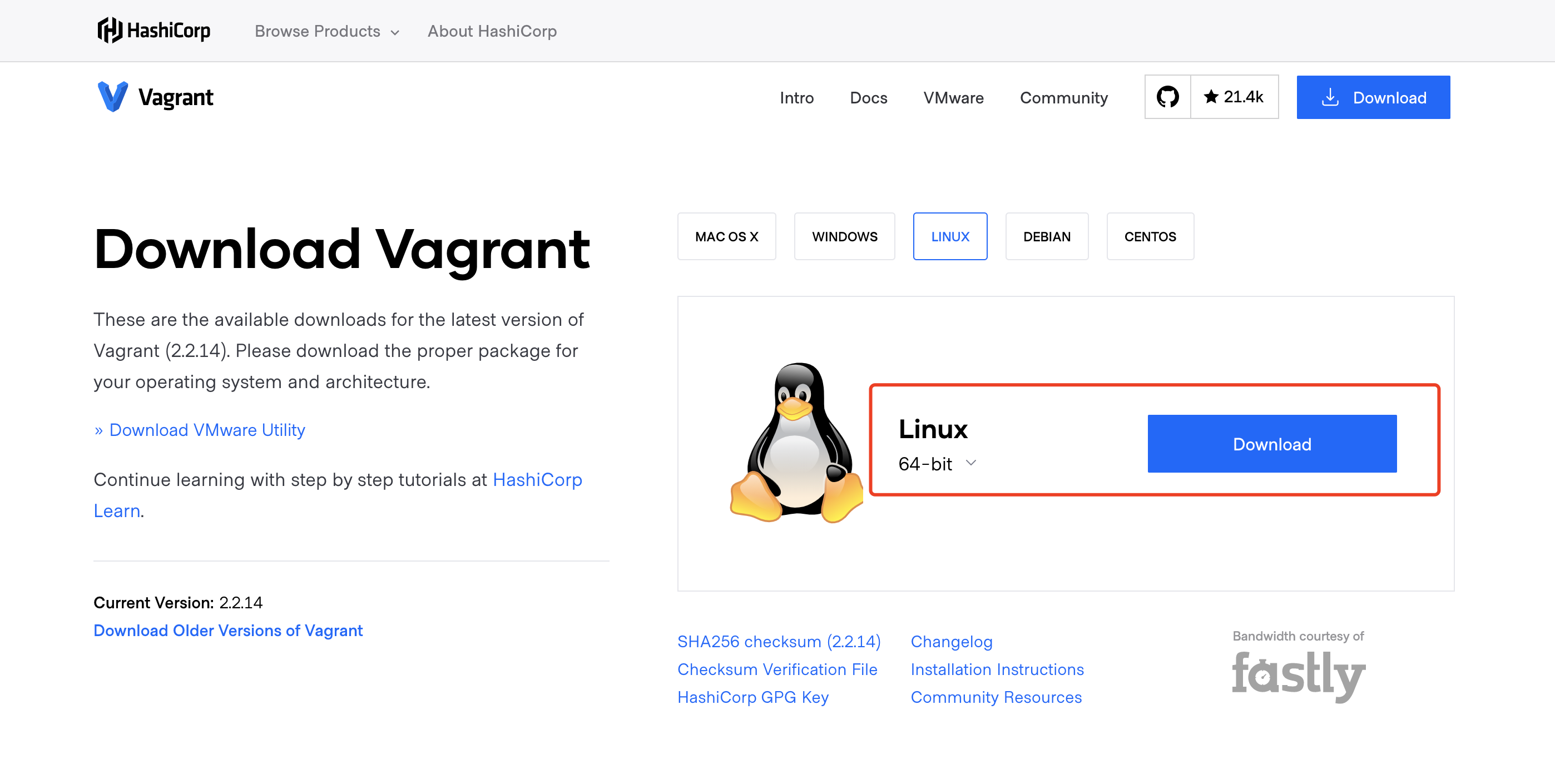
Task: Open the Community nav item
Action: 1063,98
